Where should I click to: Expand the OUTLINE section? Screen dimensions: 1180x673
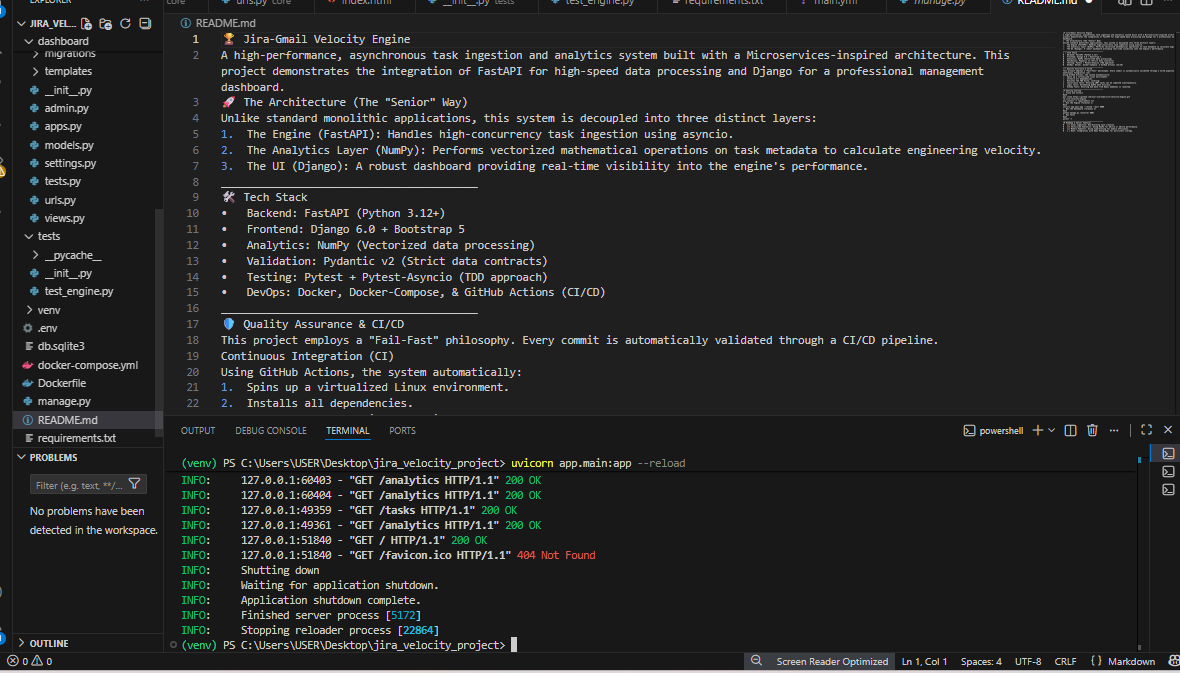pyautogui.click(x=49, y=643)
